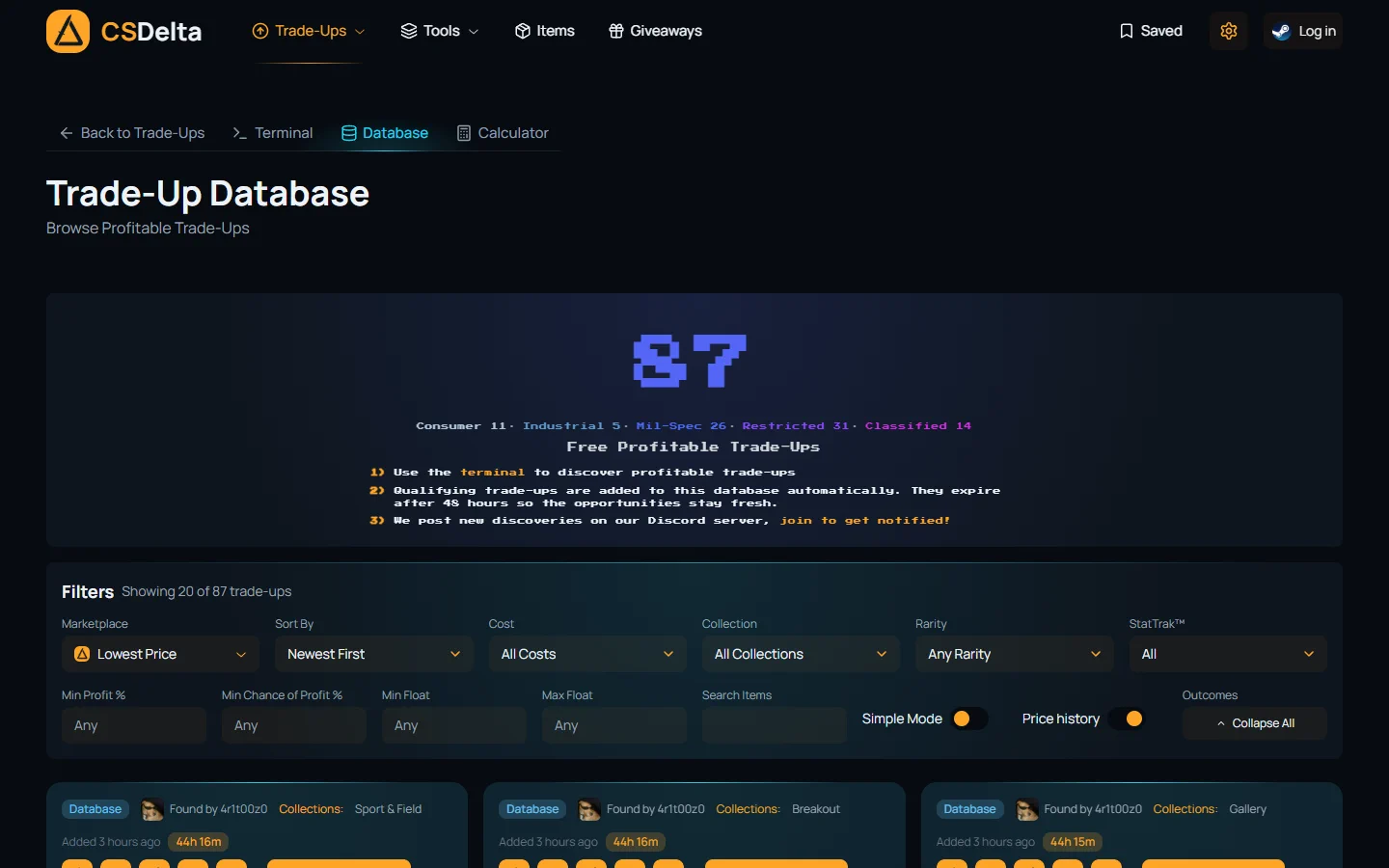
Task: Click the 'Classified 14' count text
Action: (918, 426)
